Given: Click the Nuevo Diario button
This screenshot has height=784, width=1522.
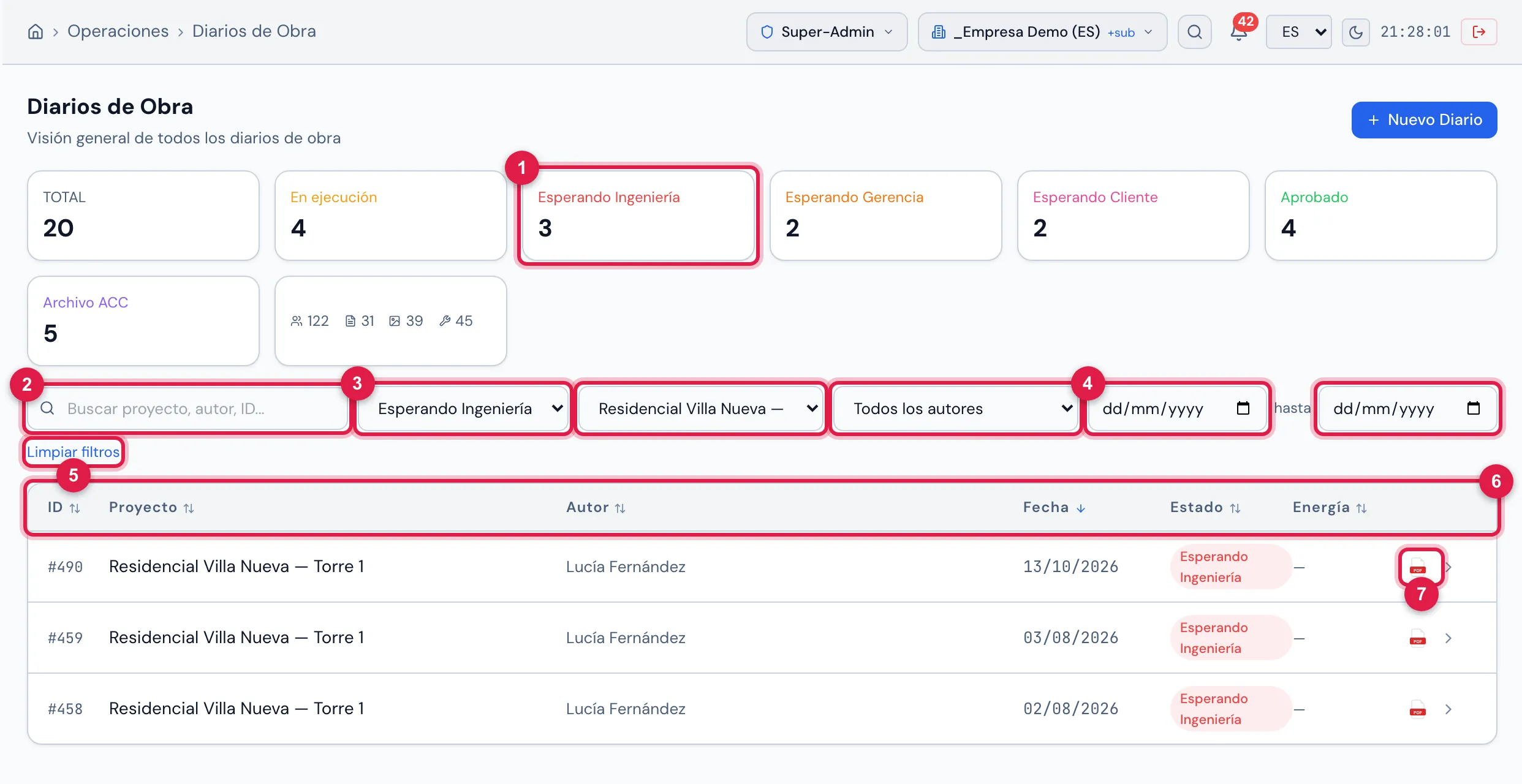Looking at the screenshot, I should click(x=1424, y=120).
